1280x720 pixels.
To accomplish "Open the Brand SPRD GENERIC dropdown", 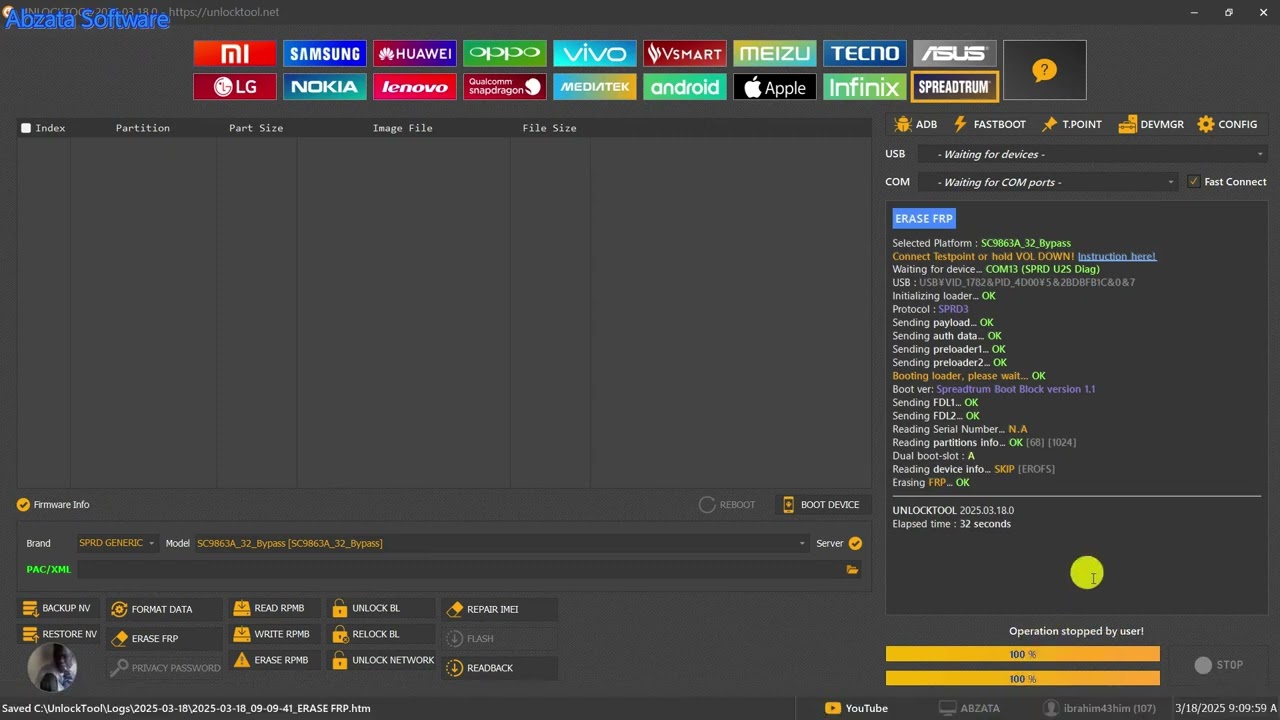I will pos(117,543).
